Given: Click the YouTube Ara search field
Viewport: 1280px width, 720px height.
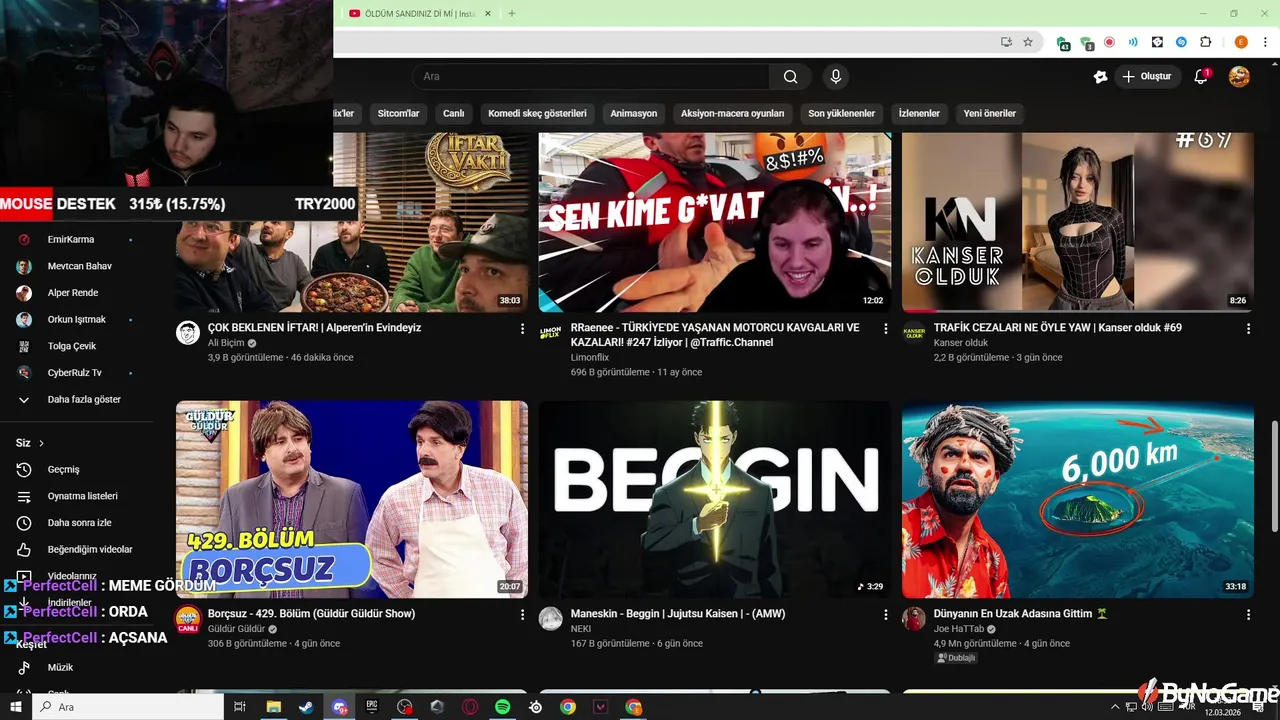Looking at the screenshot, I should (x=590, y=77).
